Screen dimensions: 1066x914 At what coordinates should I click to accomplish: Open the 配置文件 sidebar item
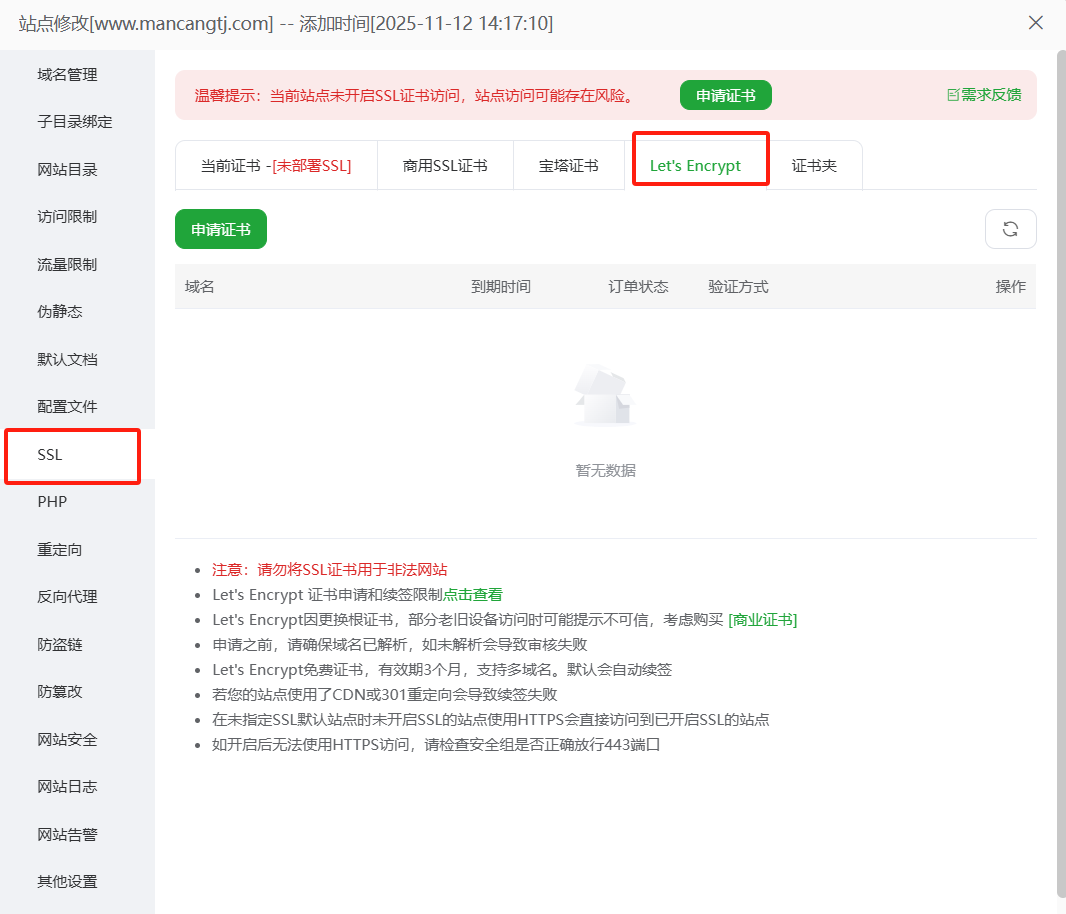point(67,407)
